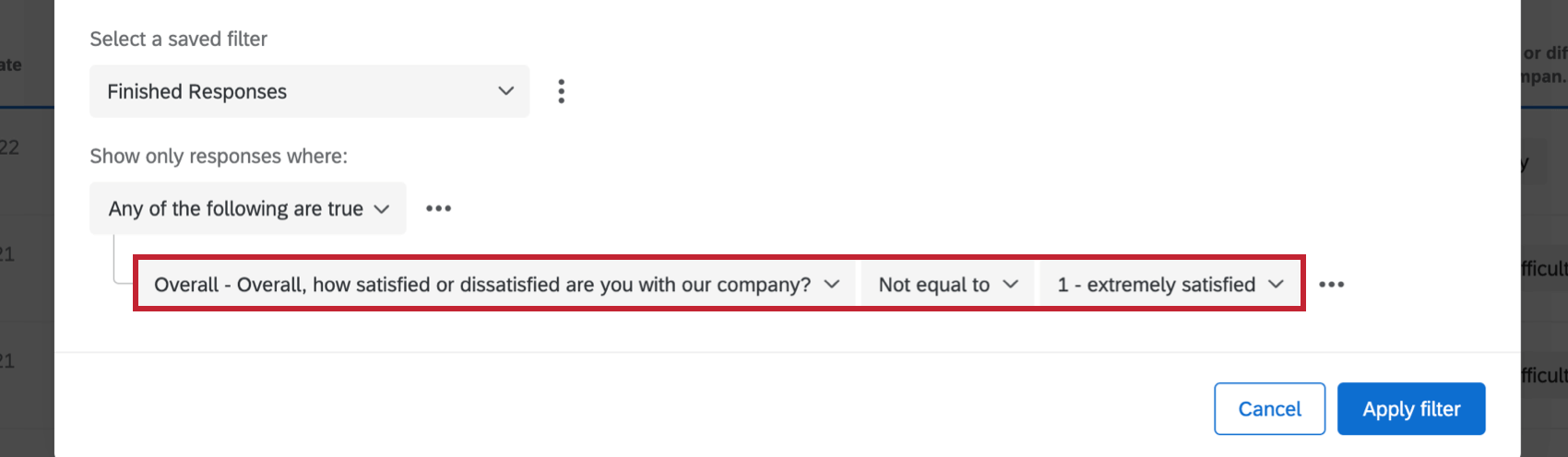The height and width of the screenshot is (457, 1568).
Task: Click the chevron arrow on Finished Responses
Action: click(505, 91)
